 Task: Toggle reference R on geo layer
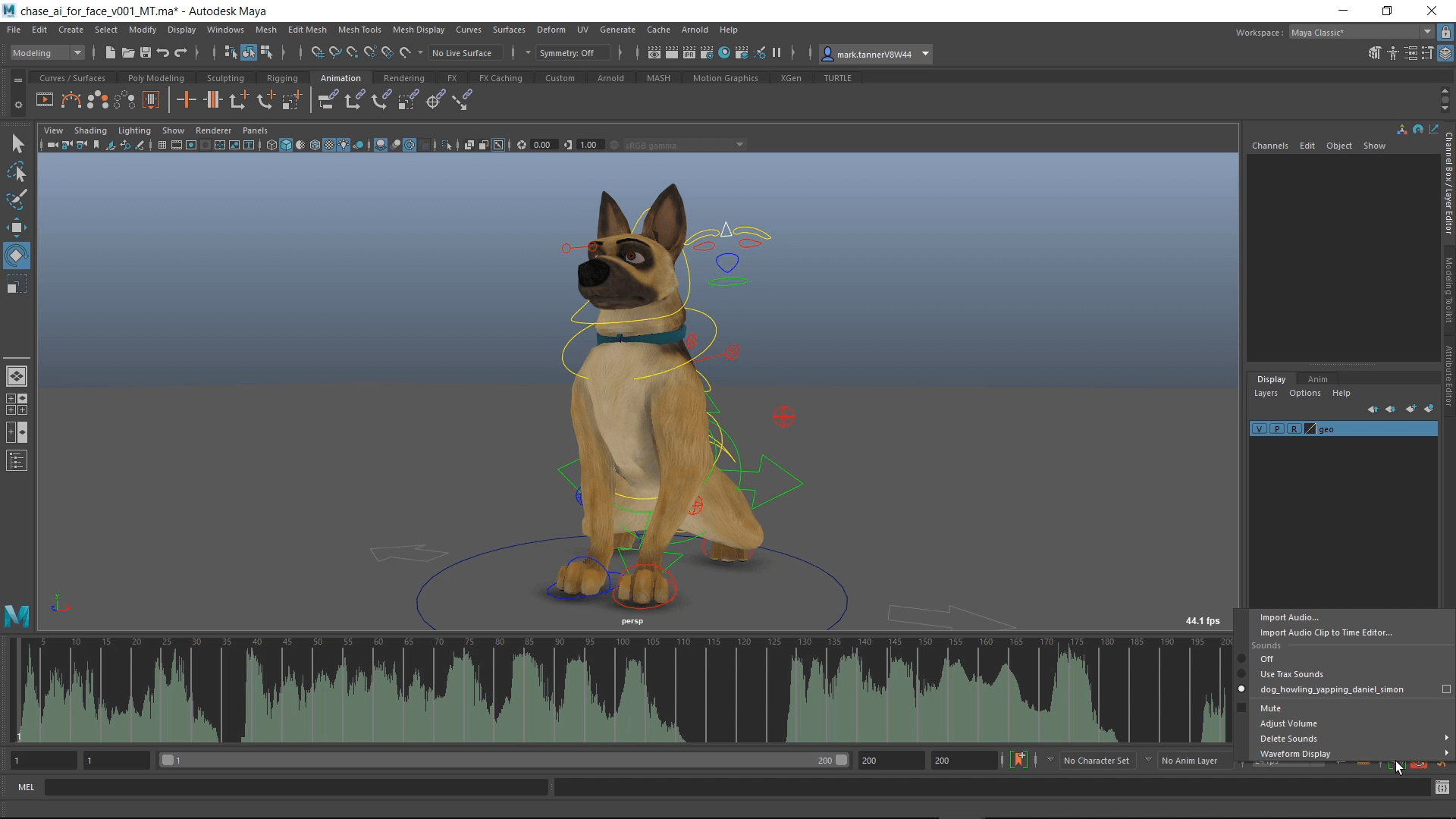click(1294, 429)
